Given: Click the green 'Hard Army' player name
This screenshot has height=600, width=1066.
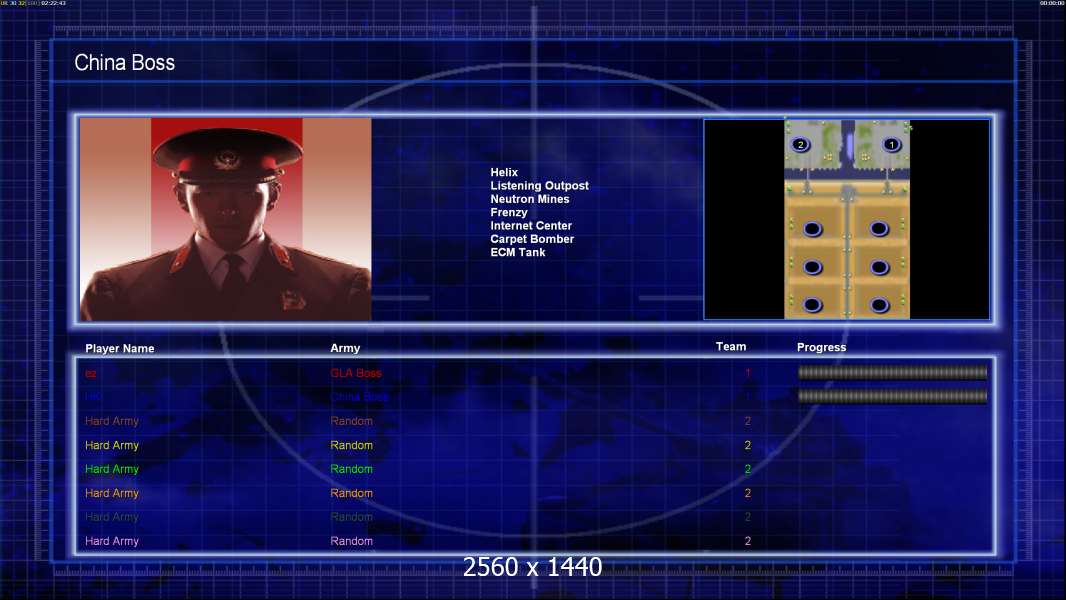Looking at the screenshot, I should pyautogui.click(x=111, y=469).
